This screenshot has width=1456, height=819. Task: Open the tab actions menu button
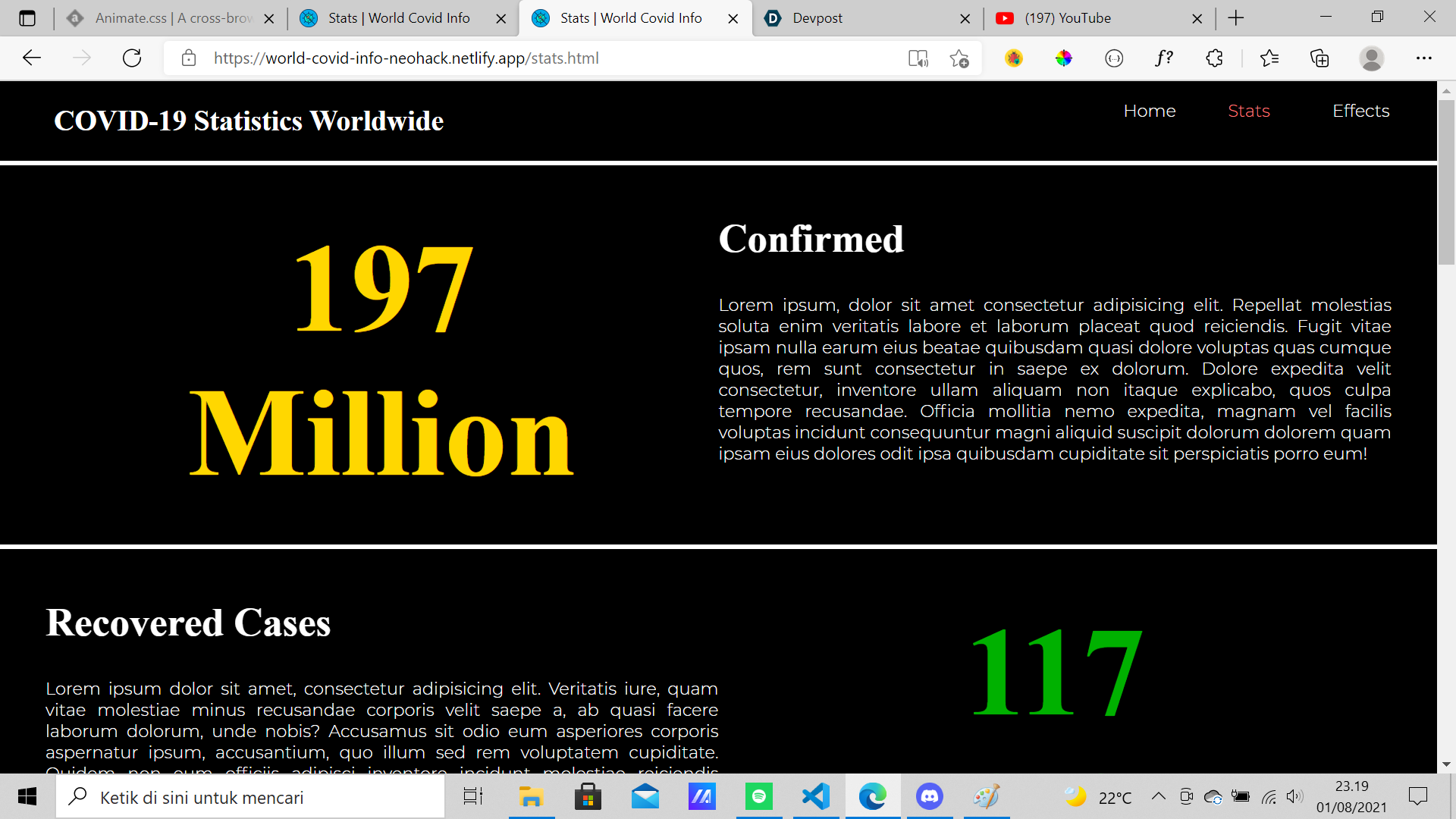point(27,18)
